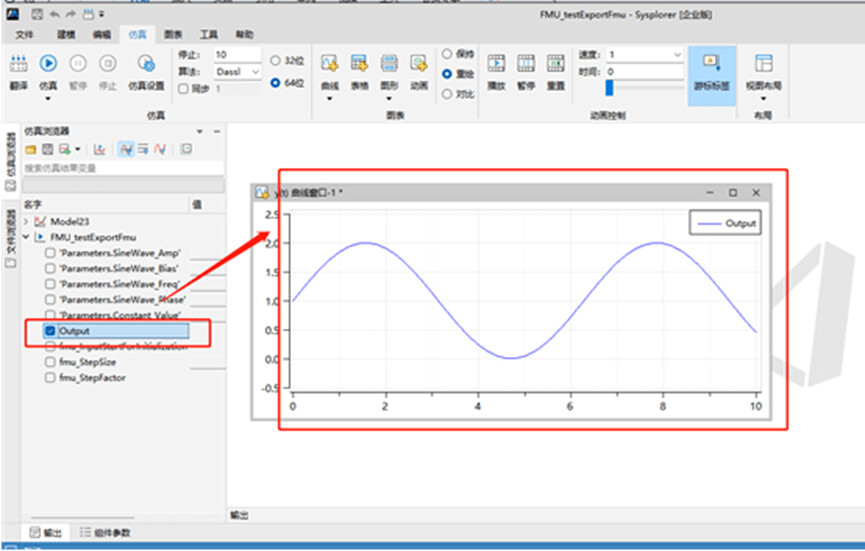Open the 组件参数 bottom tab
Screen dimensions: 865x551
(x=105, y=533)
